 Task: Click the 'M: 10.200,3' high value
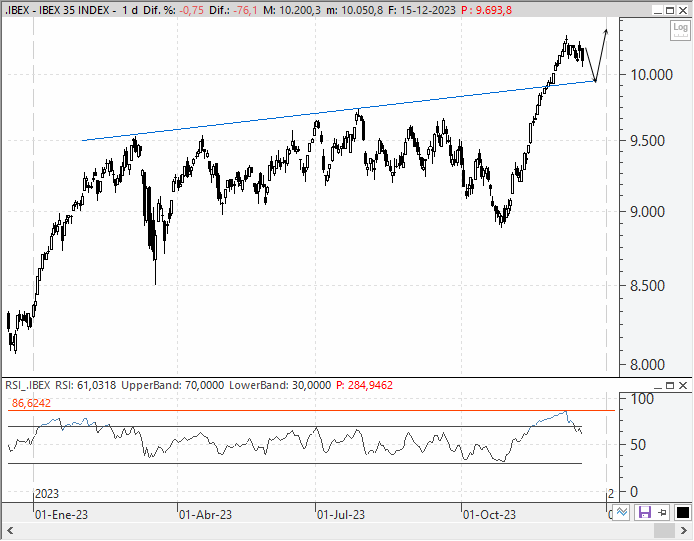292,10
